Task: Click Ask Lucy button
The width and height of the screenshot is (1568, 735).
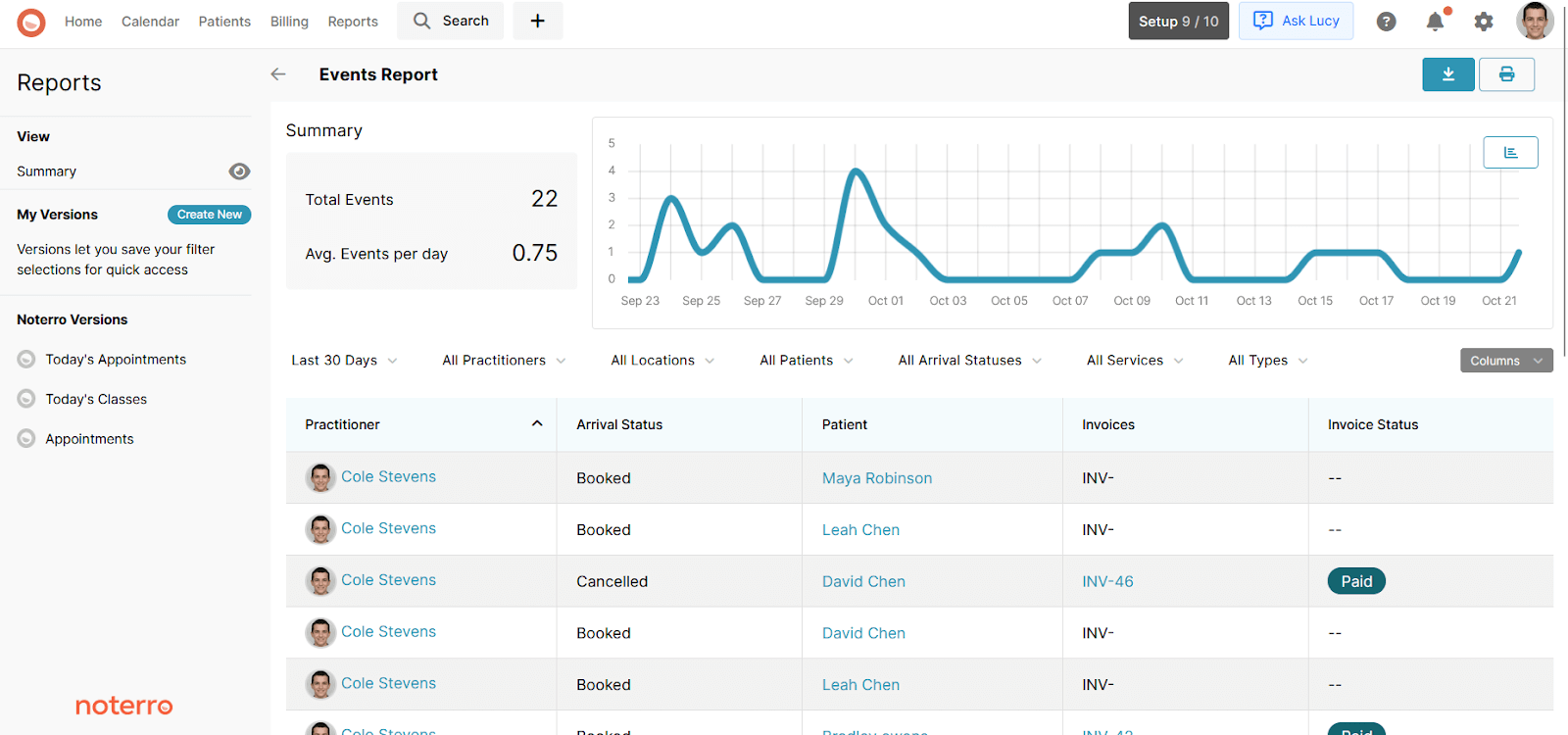Action: [x=1296, y=21]
